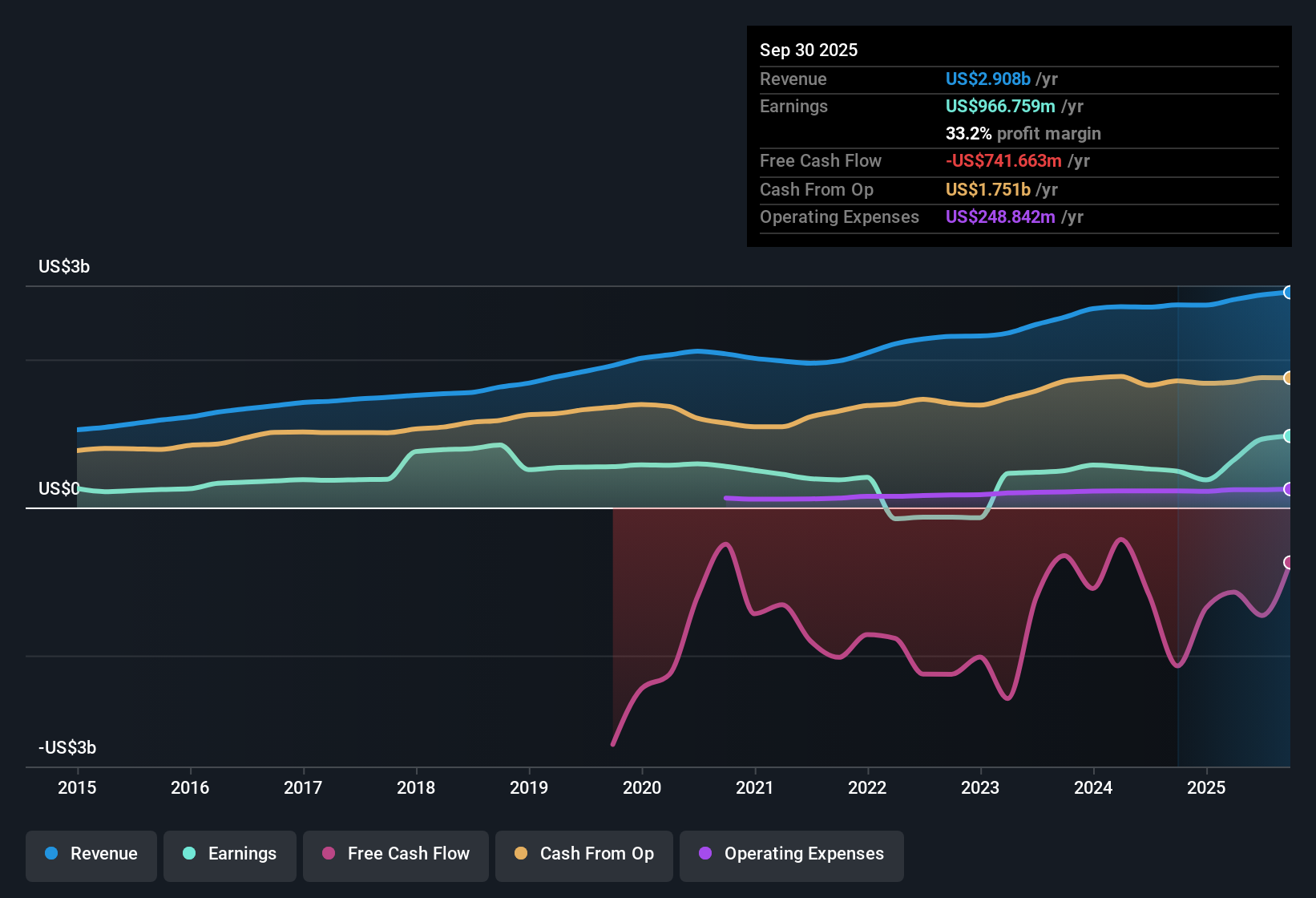Click the 33.2% profit margin text

pos(1023,133)
